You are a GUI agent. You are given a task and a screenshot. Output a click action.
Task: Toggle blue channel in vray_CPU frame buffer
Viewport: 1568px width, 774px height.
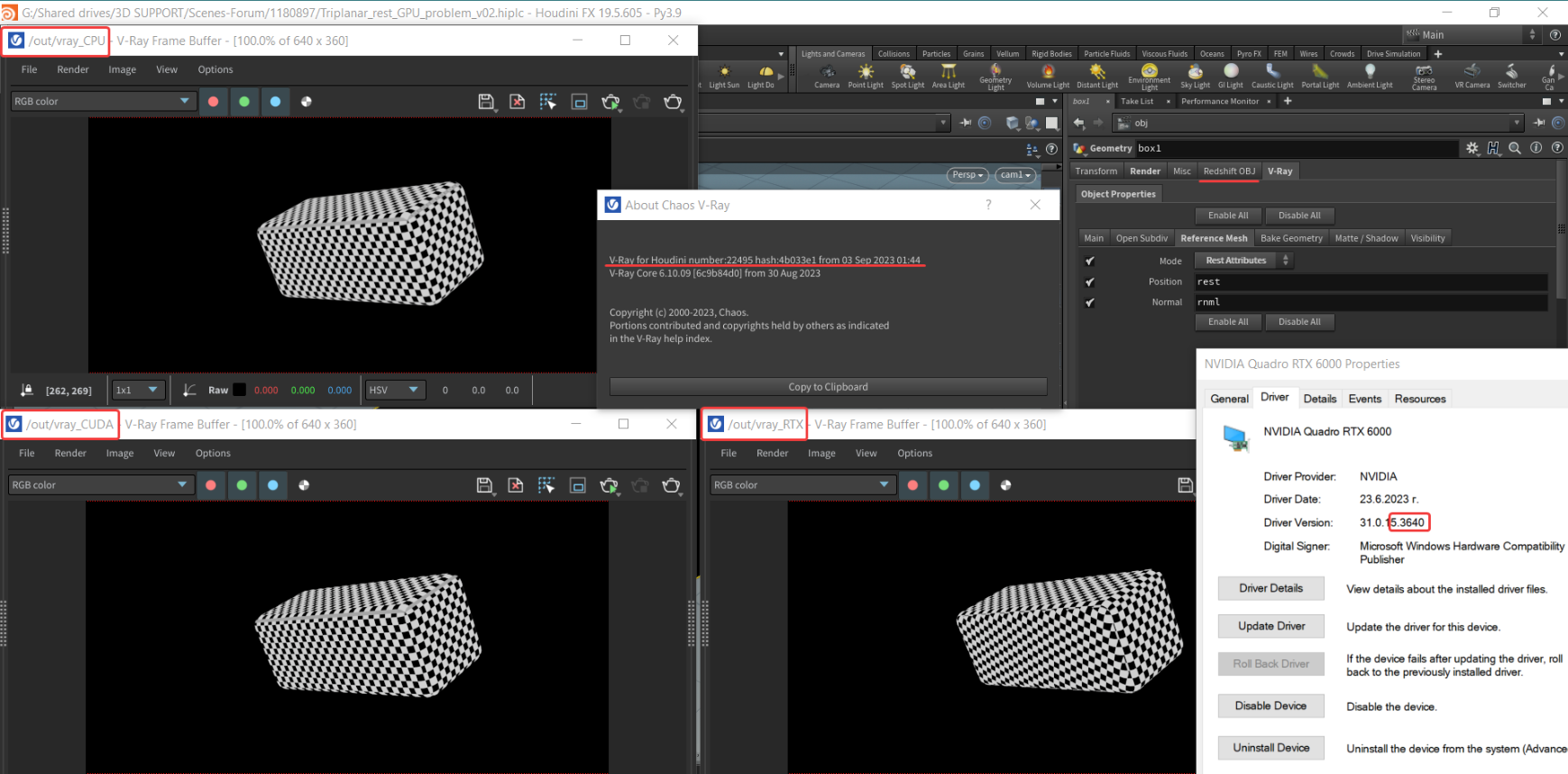pyautogui.click(x=275, y=102)
